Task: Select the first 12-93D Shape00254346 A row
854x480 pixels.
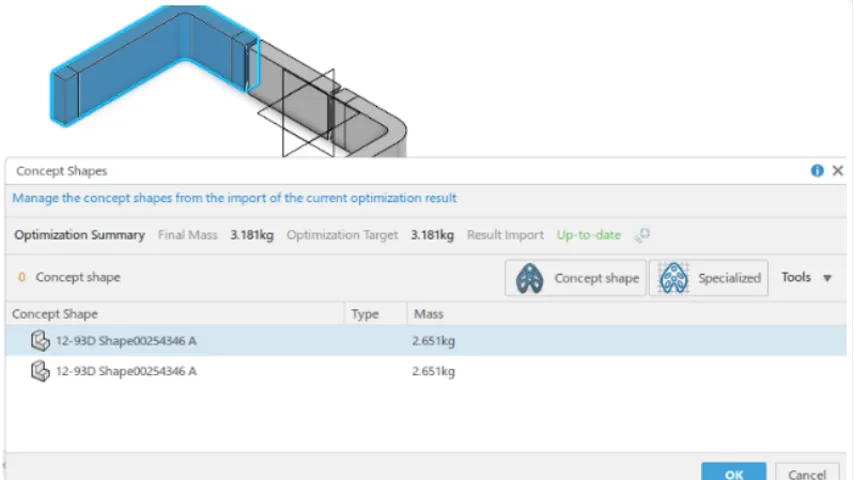Action: (x=126, y=341)
